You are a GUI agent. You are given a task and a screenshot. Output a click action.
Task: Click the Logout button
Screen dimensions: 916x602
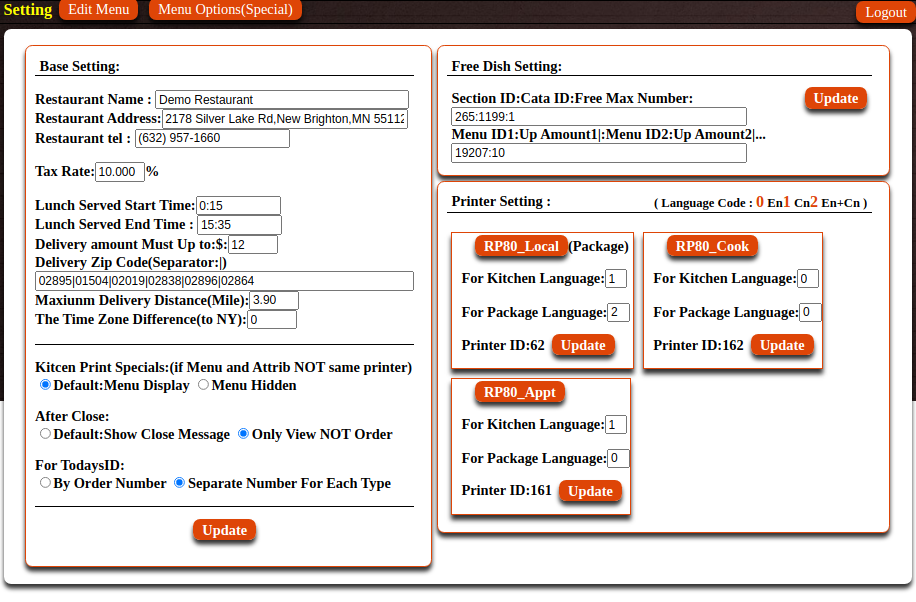tap(885, 12)
